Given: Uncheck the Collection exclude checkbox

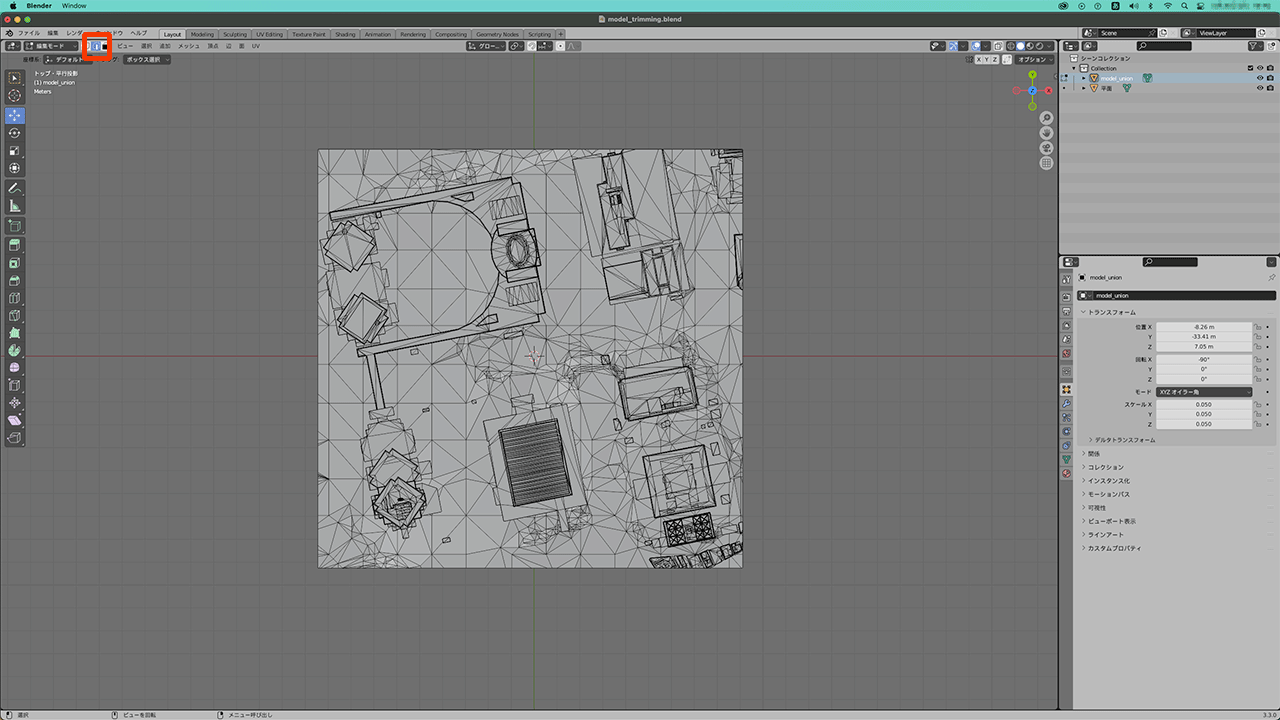Looking at the screenshot, I should (x=1250, y=68).
